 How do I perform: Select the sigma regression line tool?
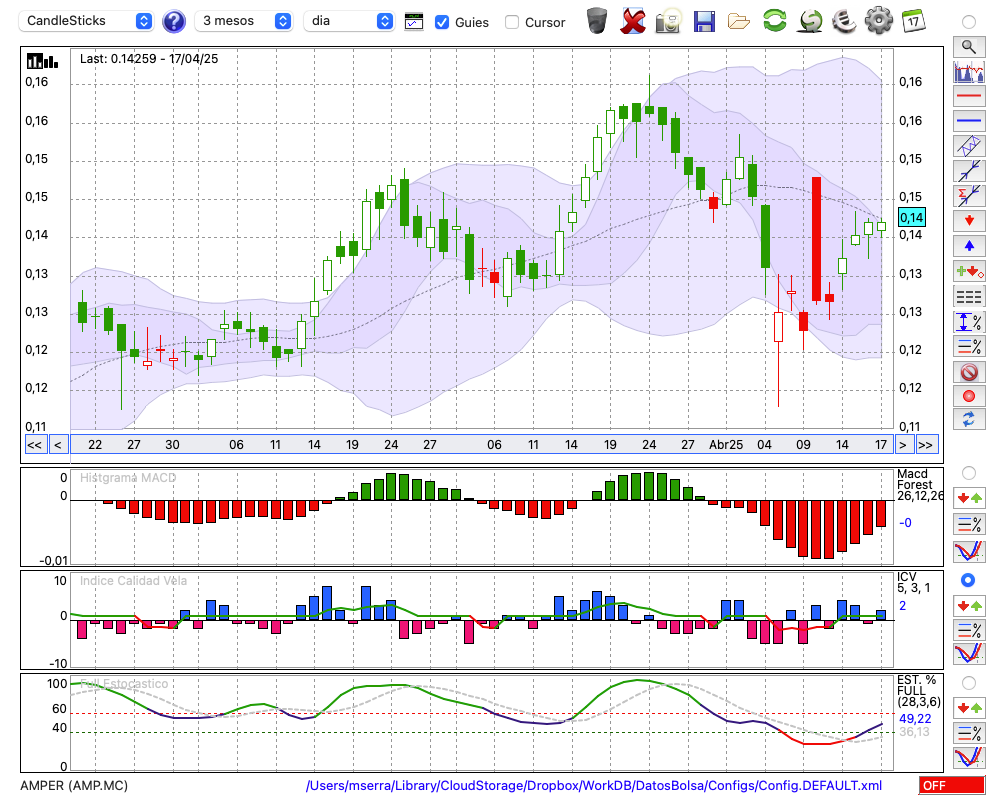(x=969, y=196)
